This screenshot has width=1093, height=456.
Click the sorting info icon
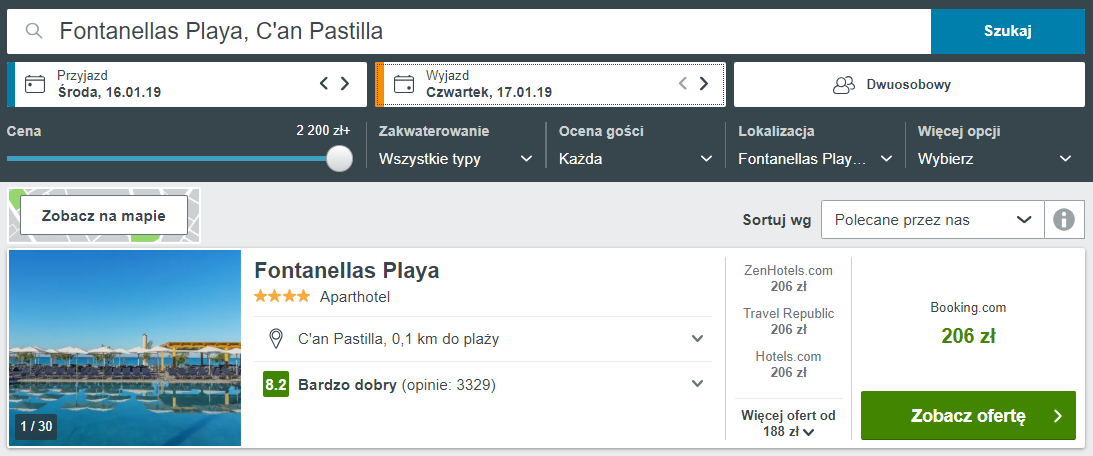1064,219
